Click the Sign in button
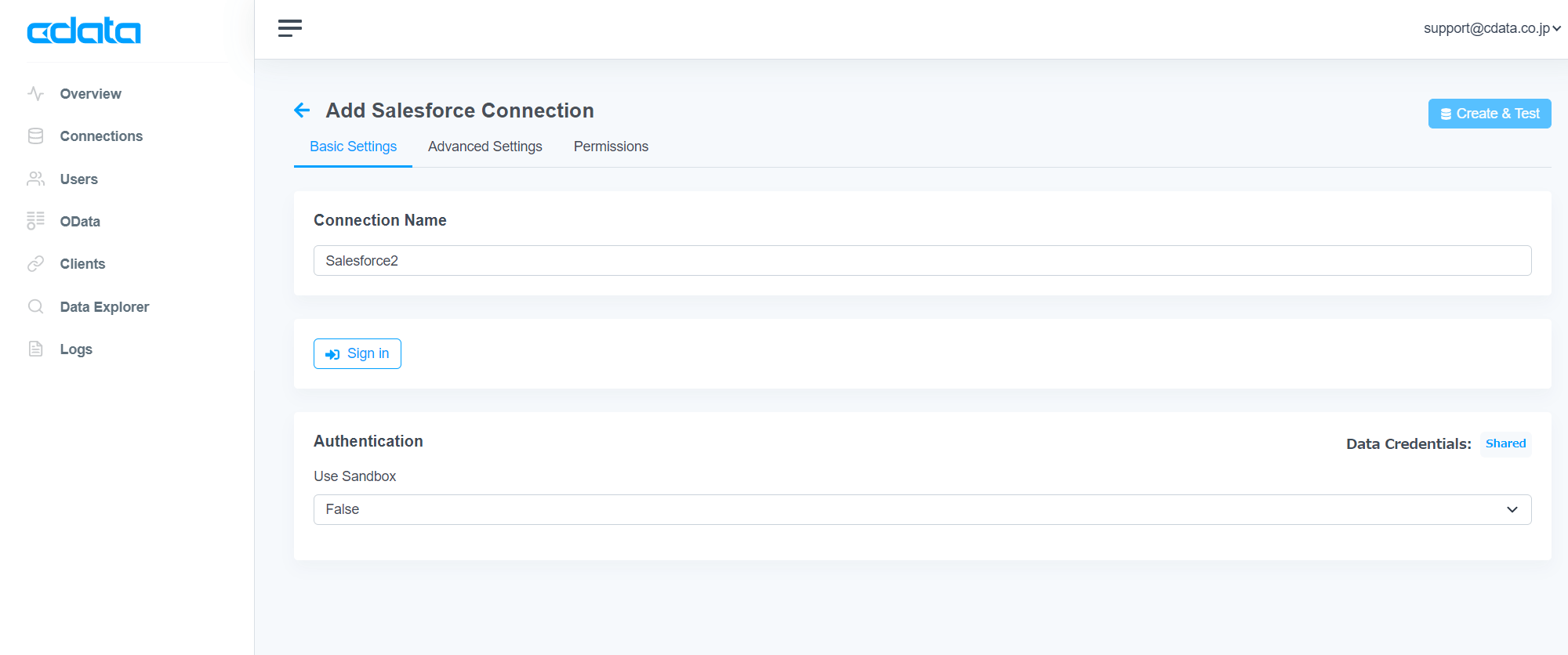The image size is (1568, 655). coord(358,353)
